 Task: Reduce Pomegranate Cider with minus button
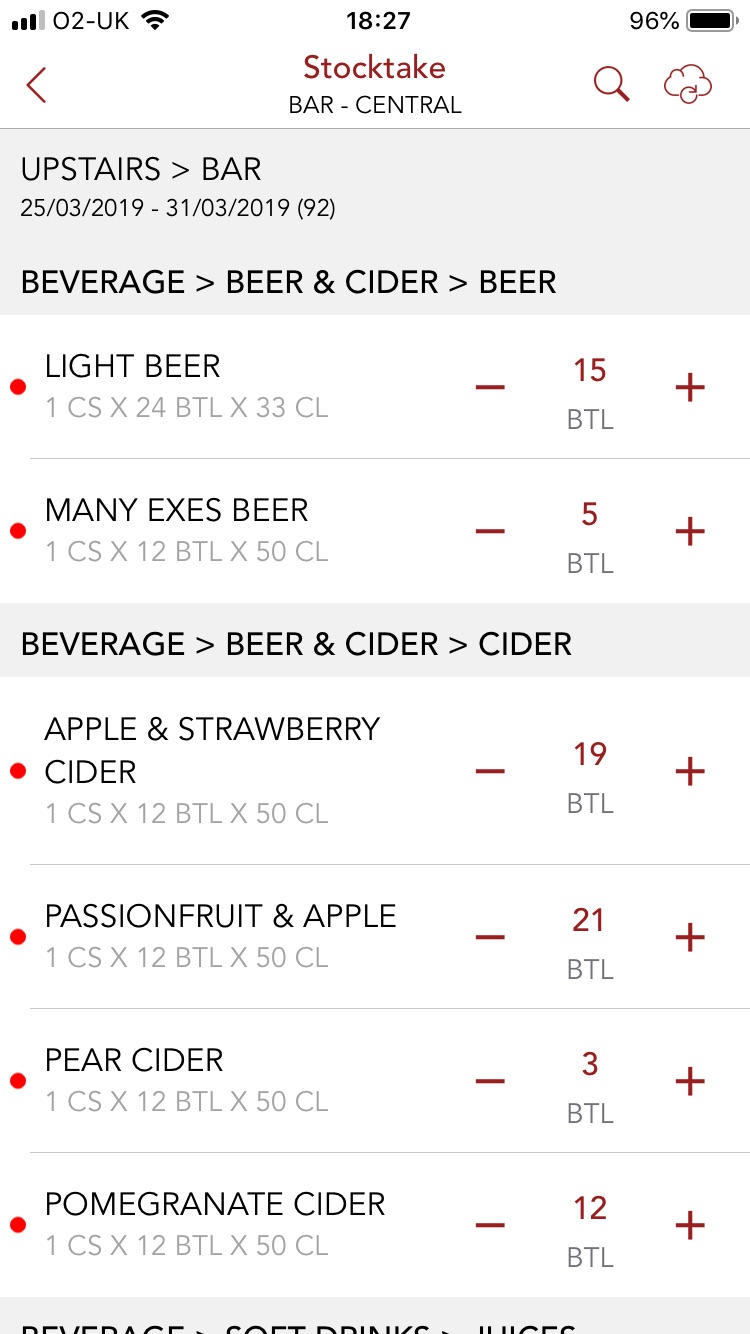pos(490,1225)
